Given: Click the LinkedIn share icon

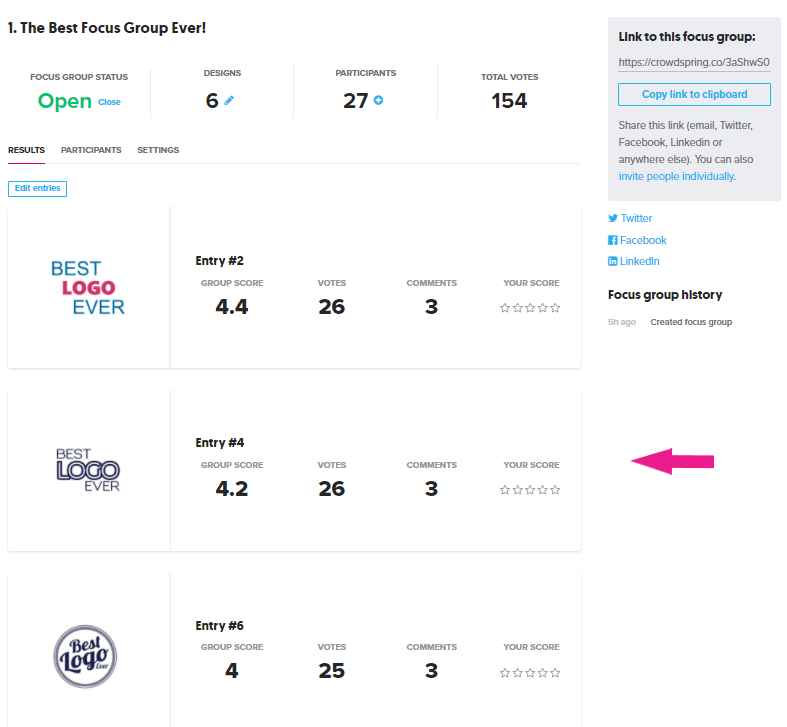Looking at the screenshot, I should click(x=613, y=261).
